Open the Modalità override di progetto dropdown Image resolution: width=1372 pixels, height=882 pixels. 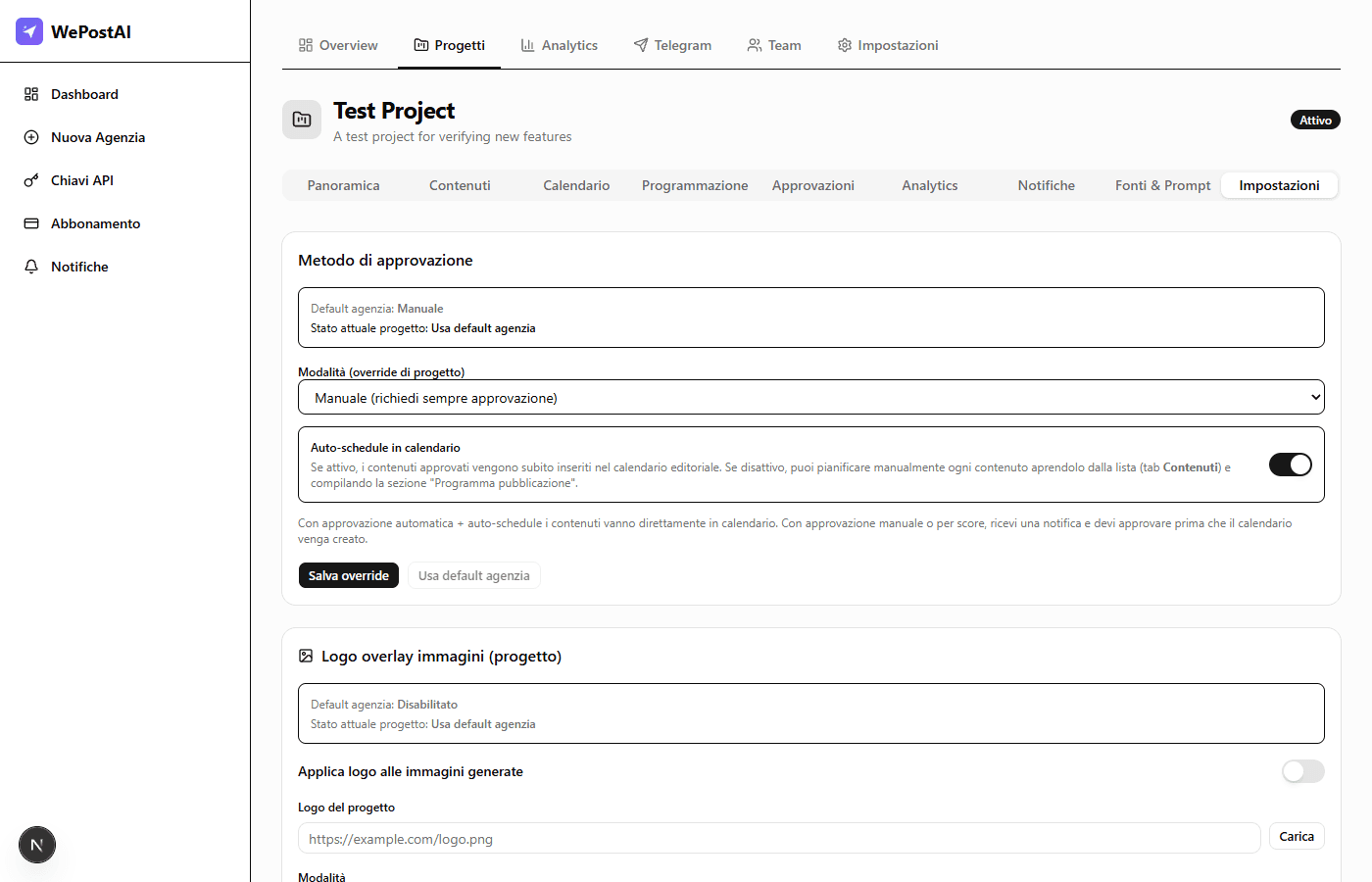click(810, 397)
